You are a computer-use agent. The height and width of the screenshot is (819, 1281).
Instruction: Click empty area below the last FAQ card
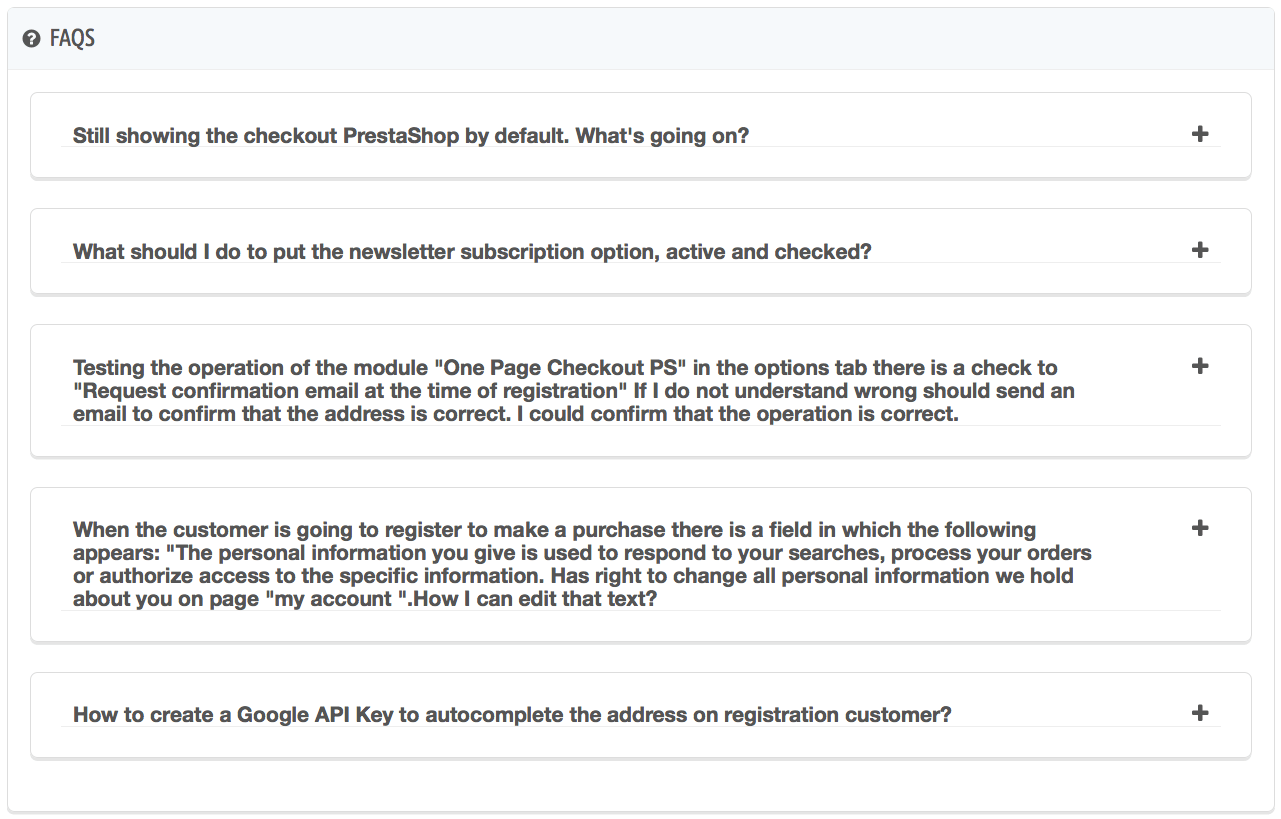click(640, 785)
